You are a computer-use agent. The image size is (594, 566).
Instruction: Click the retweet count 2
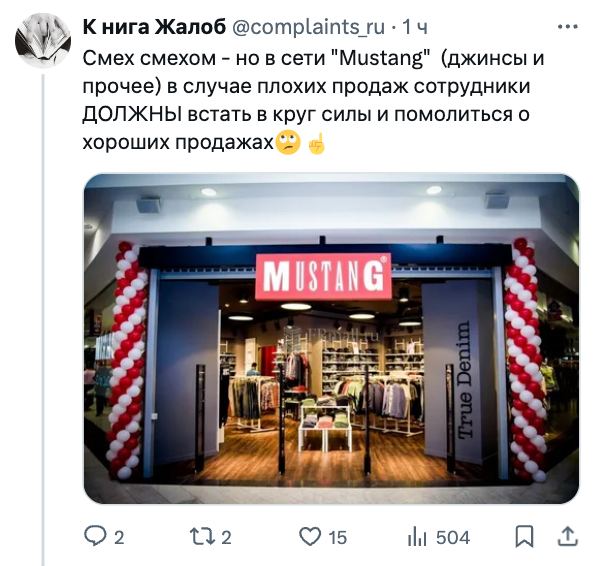tap(226, 538)
